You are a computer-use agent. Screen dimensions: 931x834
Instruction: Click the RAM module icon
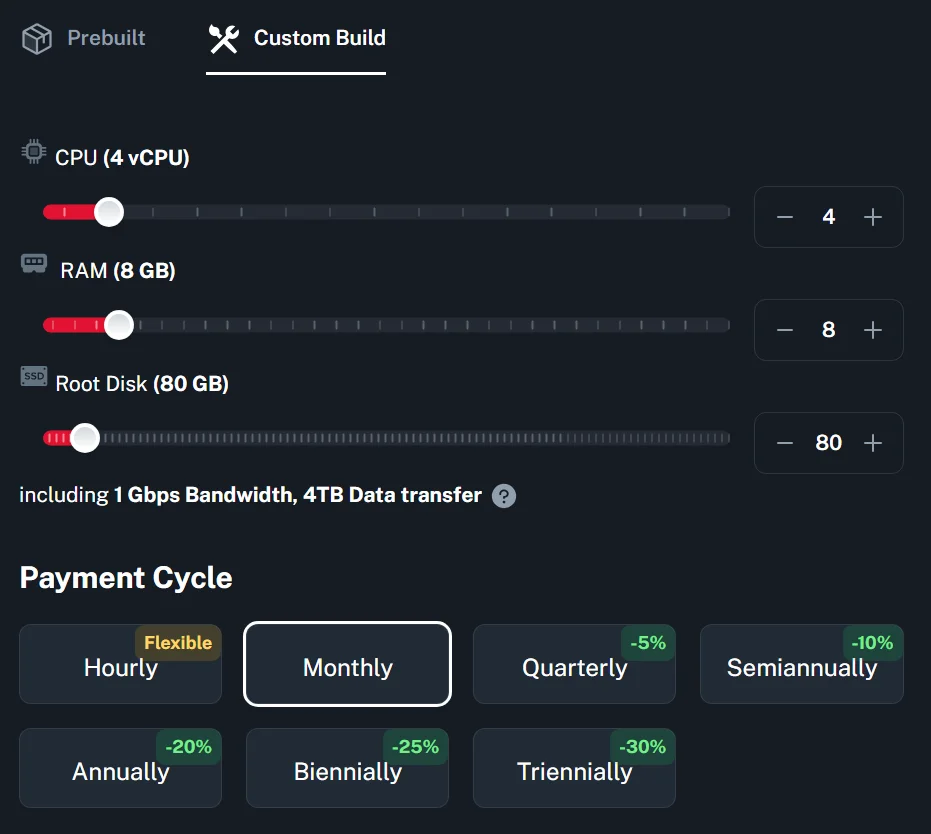point(34,264)
